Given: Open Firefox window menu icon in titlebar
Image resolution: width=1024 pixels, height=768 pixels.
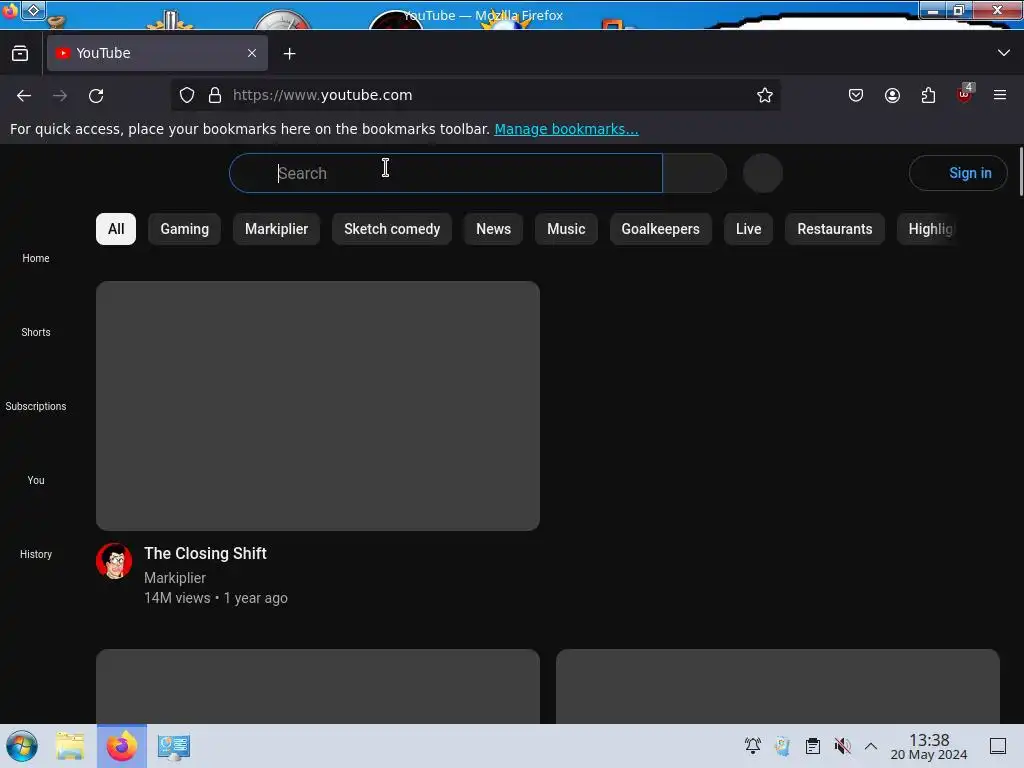Looking at the screenshot, I should coord(10,10).
